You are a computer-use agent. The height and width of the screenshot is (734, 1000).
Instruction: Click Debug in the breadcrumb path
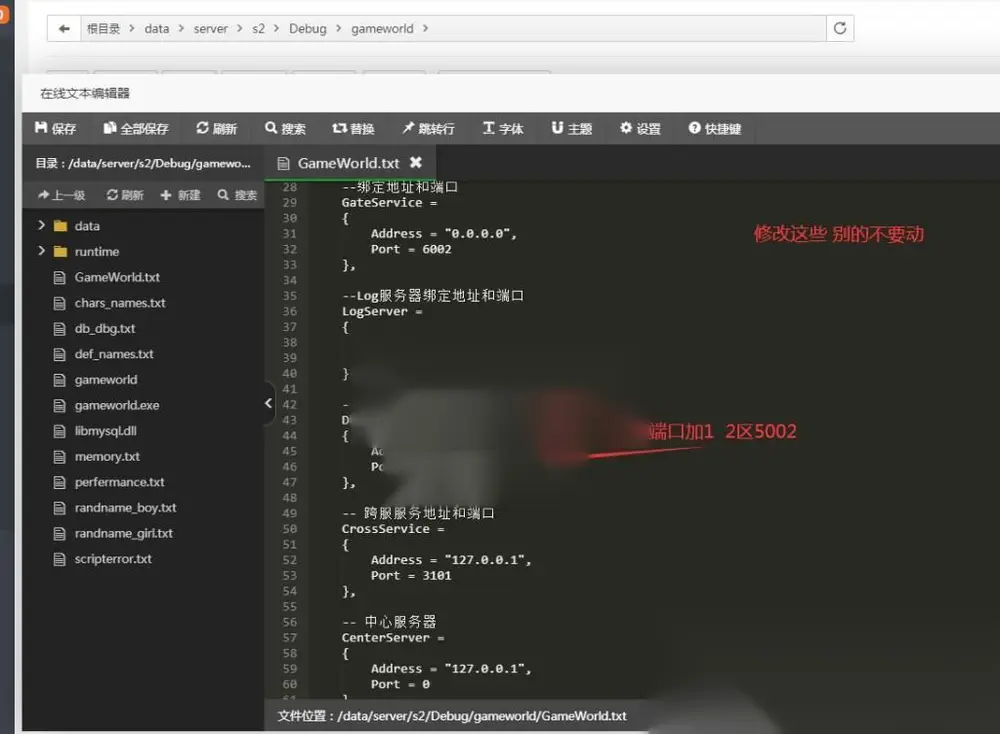pos(307,29)
